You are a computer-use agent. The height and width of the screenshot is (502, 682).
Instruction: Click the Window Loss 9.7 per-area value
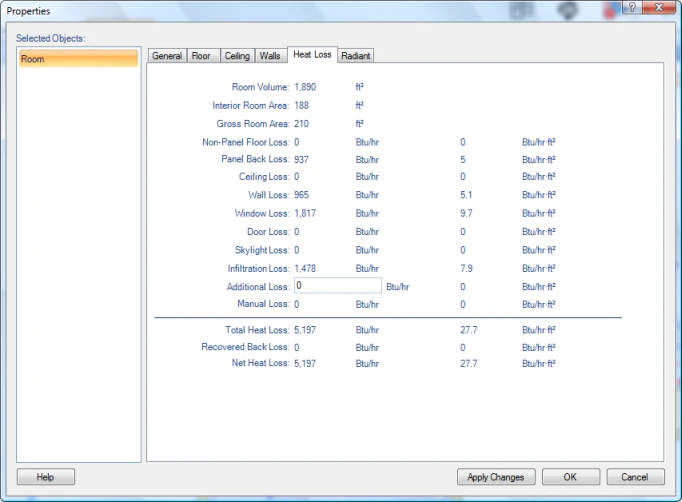[x=466, y=213]
